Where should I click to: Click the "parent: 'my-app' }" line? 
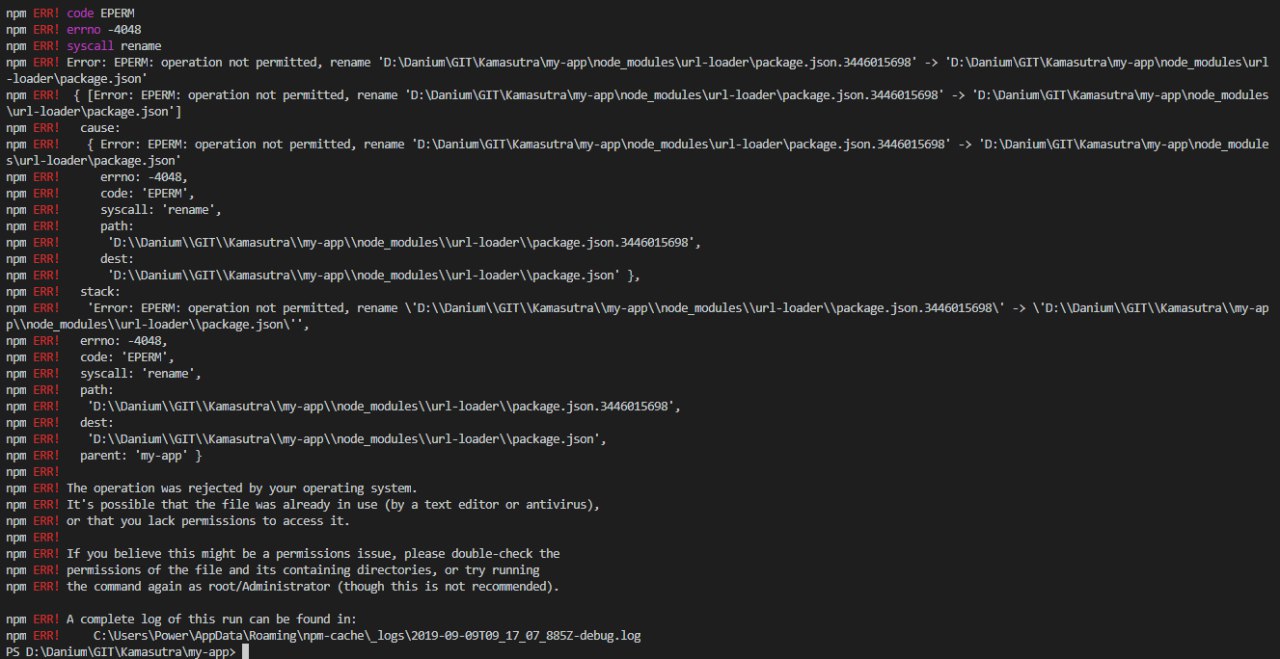(x=141, y=456)
